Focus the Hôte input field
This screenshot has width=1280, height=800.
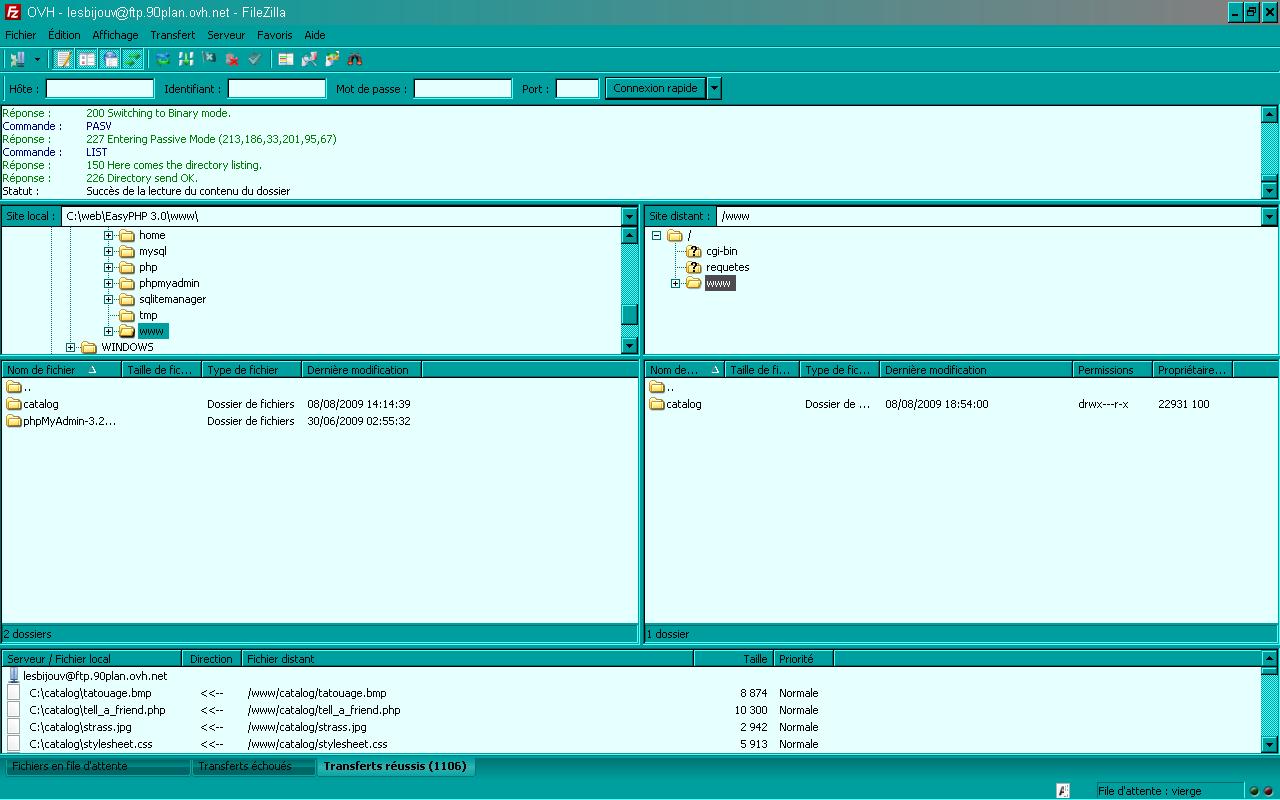point(100,89)
